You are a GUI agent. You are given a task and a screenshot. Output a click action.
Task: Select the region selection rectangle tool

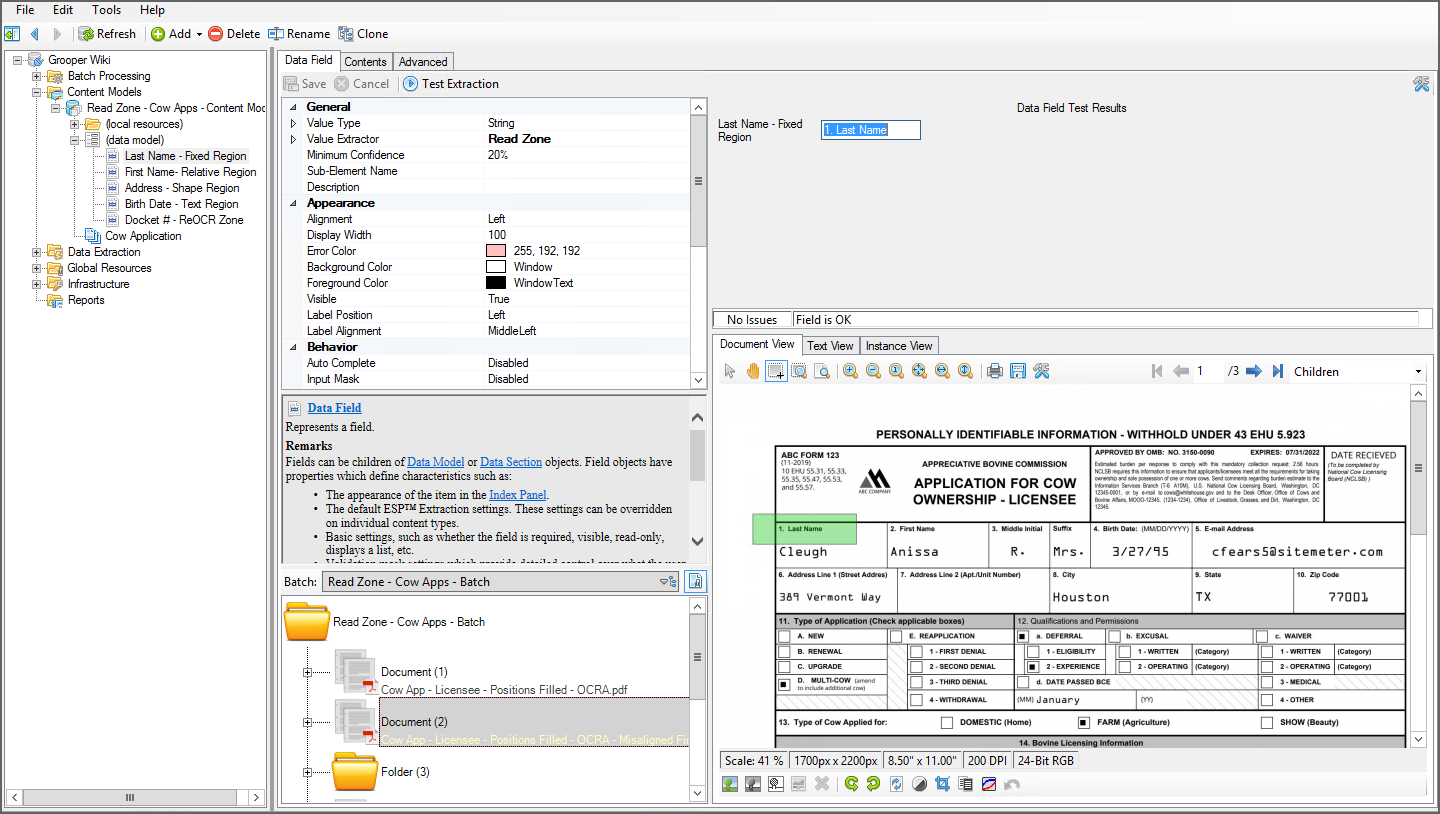coord(775,371)
